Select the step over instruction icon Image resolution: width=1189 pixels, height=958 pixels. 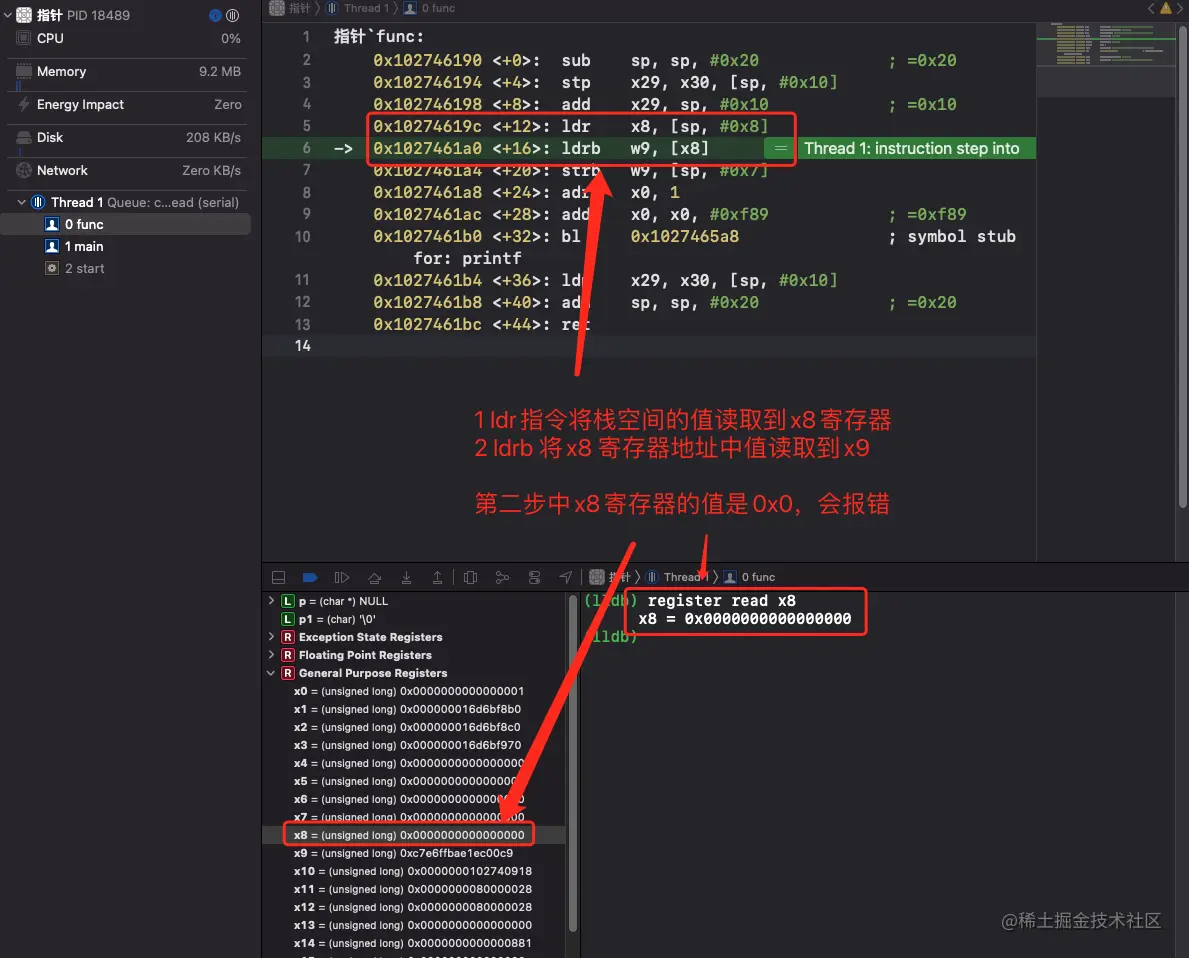374,577
